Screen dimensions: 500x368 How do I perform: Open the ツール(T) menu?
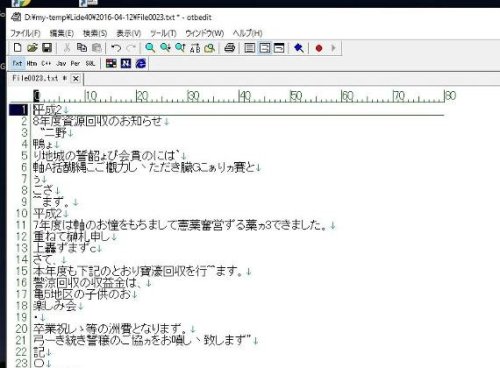coord(163,33)
